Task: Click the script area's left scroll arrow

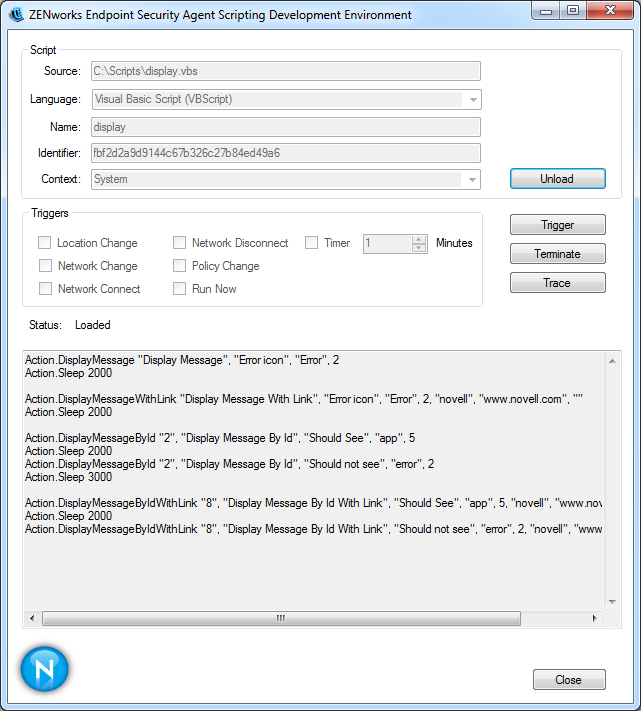Action: (x=32, y=618)
